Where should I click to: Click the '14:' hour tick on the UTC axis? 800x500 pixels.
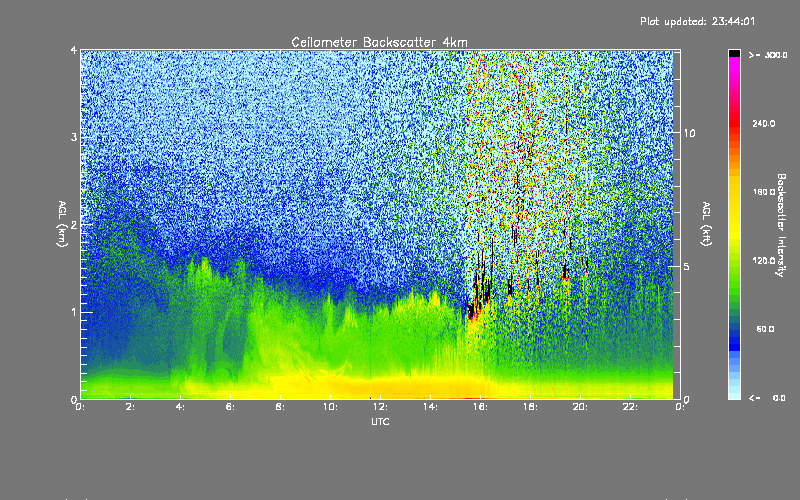click(x=431, y=407)
